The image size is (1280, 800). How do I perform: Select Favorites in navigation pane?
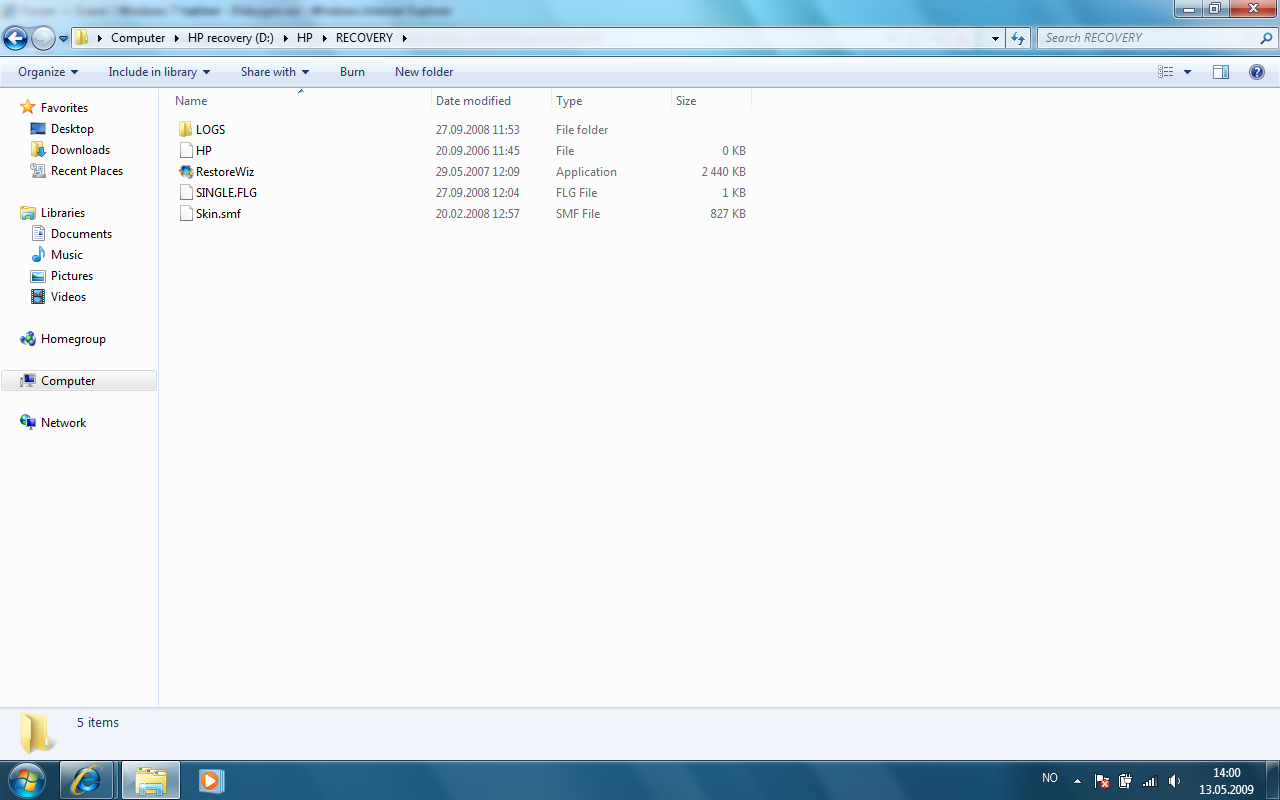pos(64,108)
